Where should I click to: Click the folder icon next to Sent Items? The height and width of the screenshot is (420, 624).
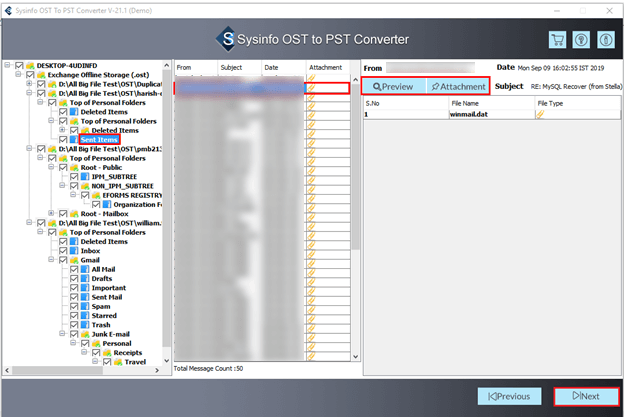[74, 140]
